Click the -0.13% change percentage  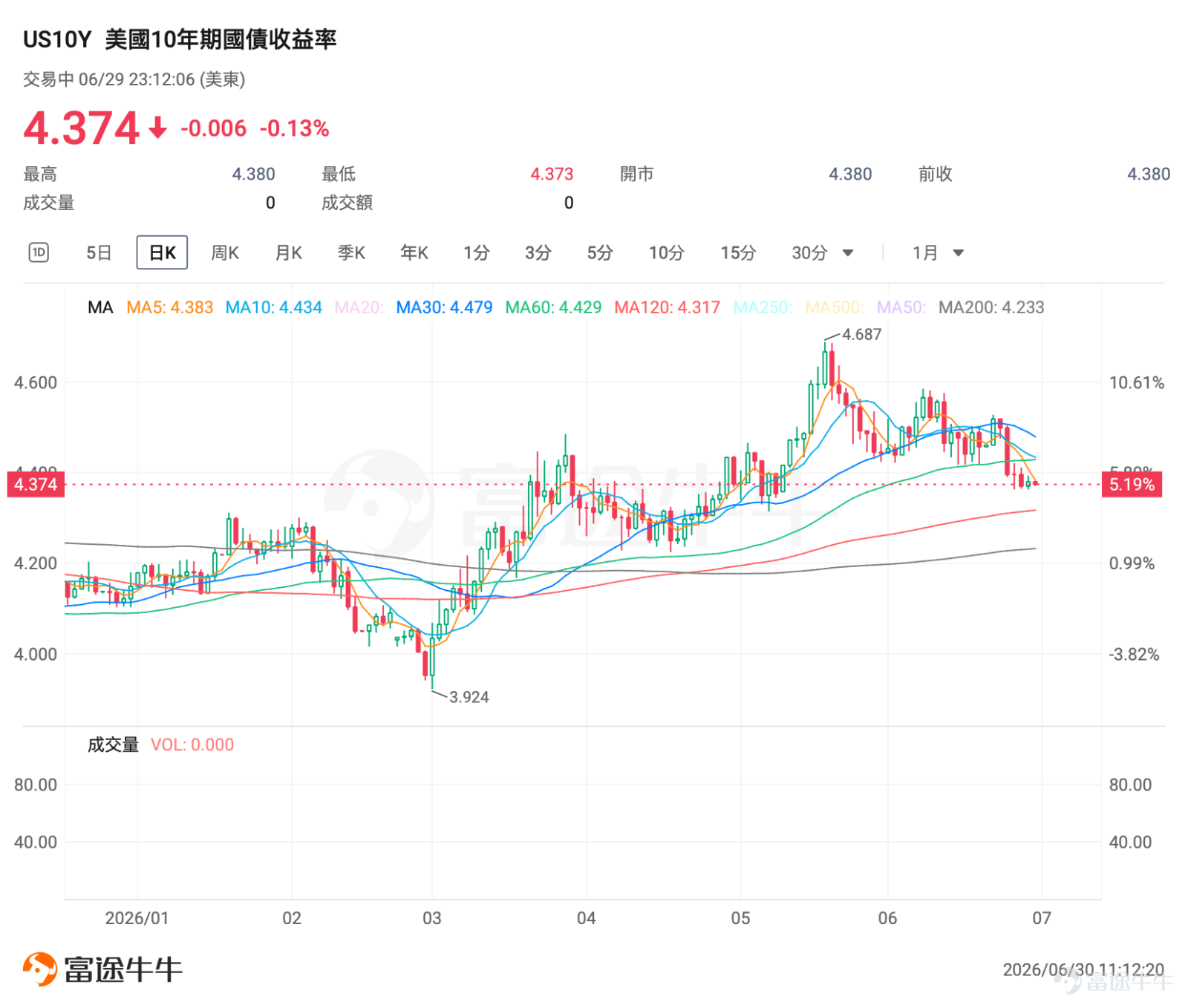pyautogui.click(x=294, y=128)
